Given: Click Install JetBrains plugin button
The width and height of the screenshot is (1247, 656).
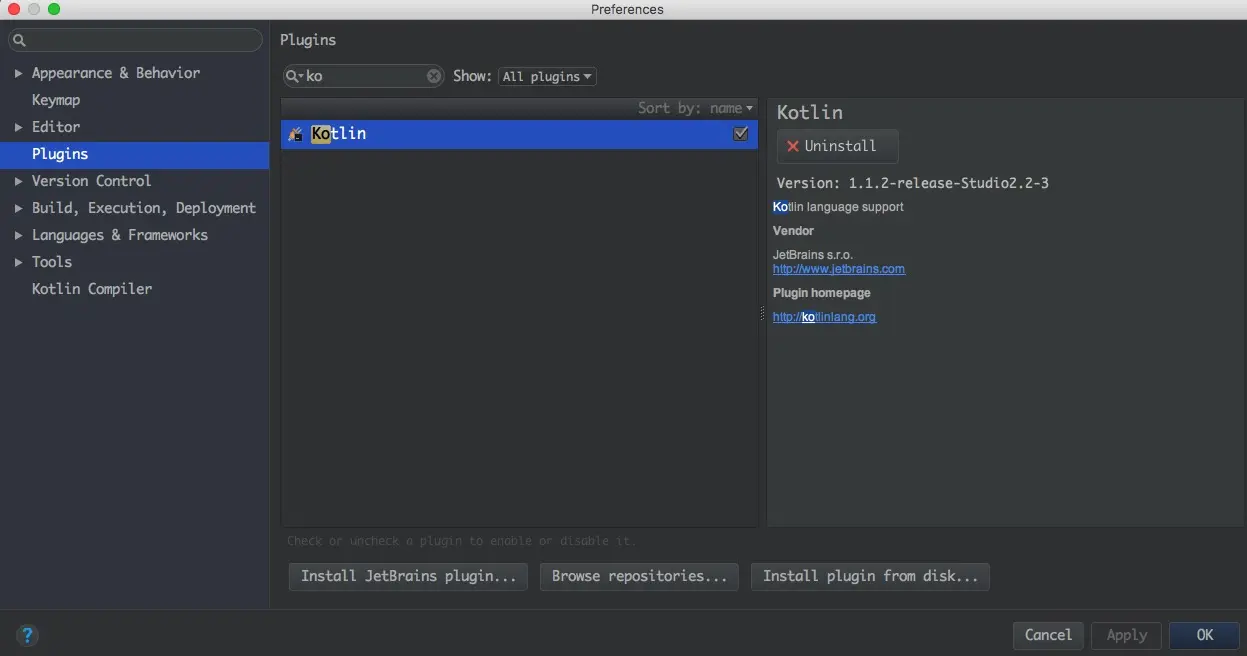Looking at the screenshot, I should pos(408,577).
